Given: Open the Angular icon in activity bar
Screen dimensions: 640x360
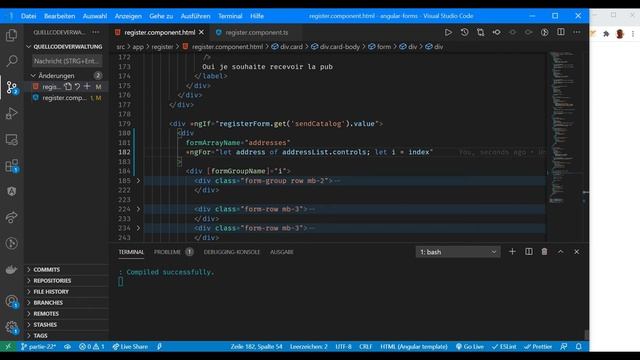Looking at the screenshot, I should coord(11,191).
